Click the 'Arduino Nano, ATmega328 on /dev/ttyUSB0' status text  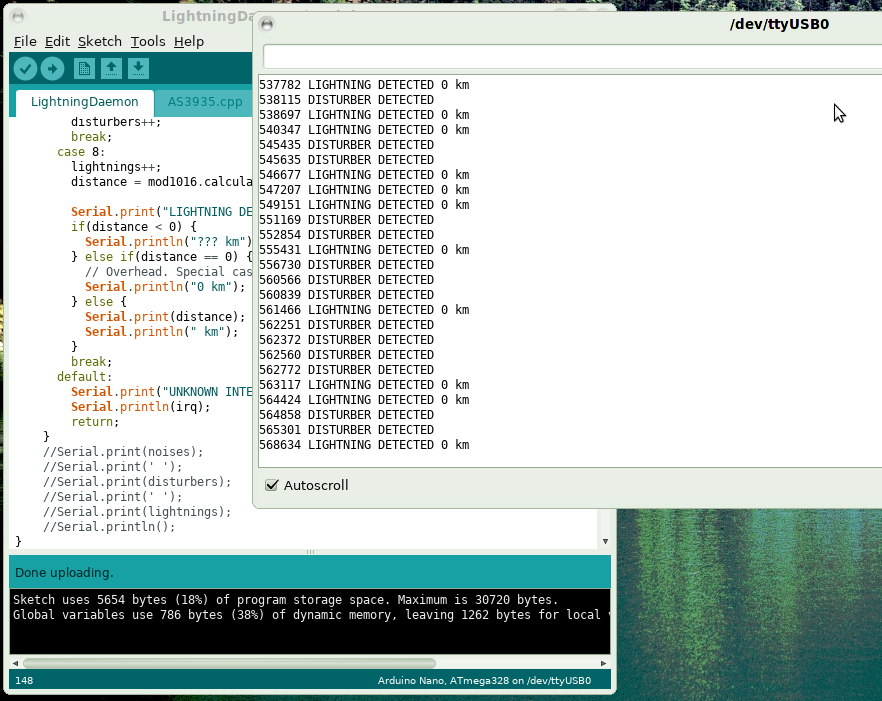tap(484, 681)
